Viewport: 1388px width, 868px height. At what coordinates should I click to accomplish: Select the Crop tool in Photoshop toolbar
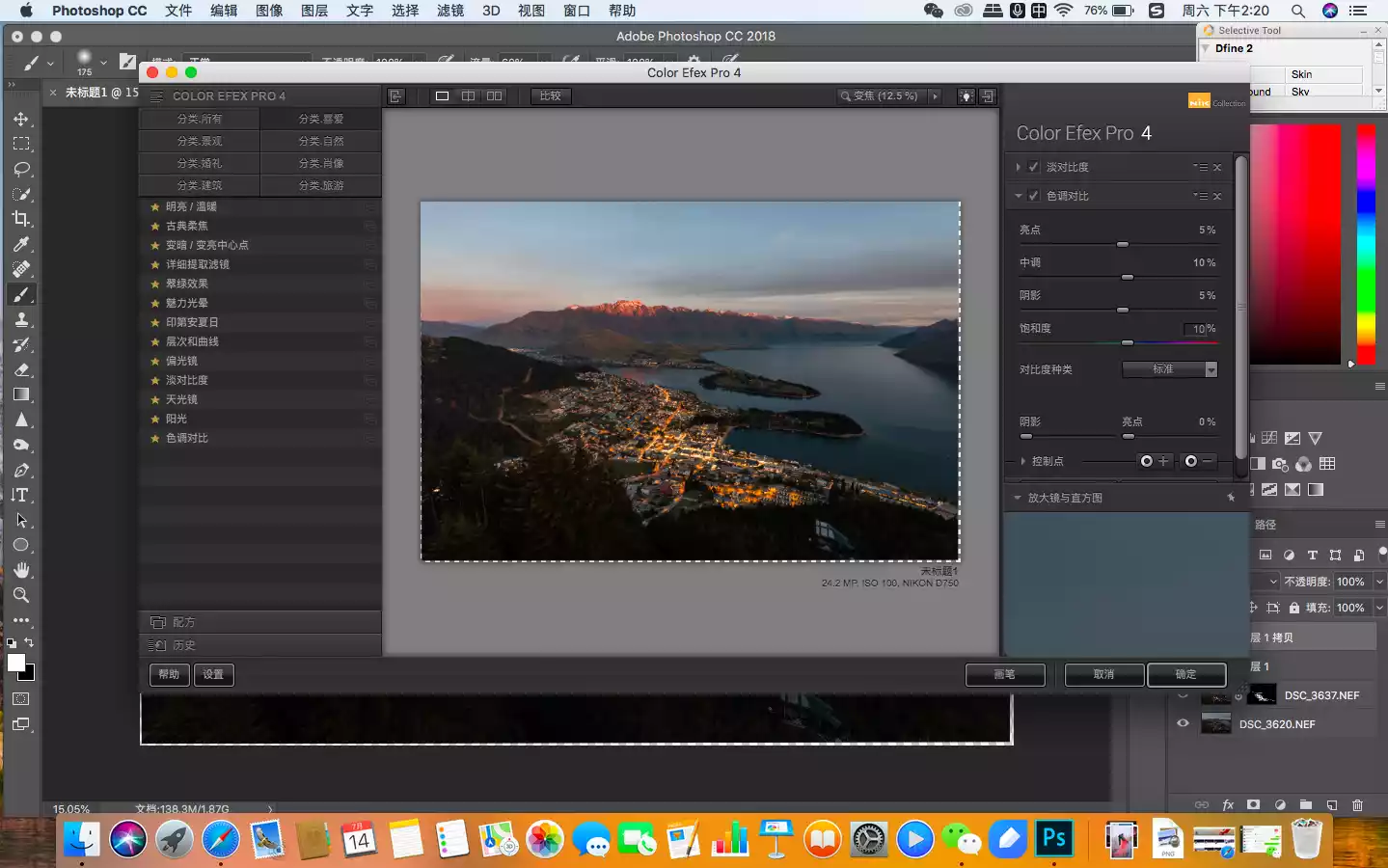21,219
